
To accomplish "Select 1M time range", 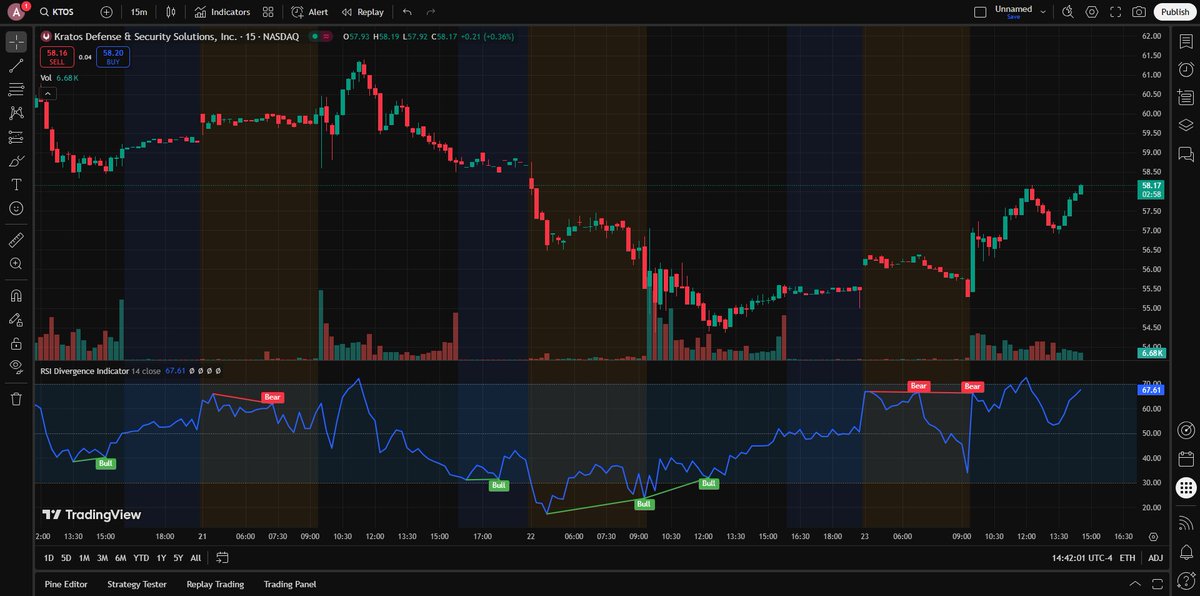I will click(x=84, y=558).
